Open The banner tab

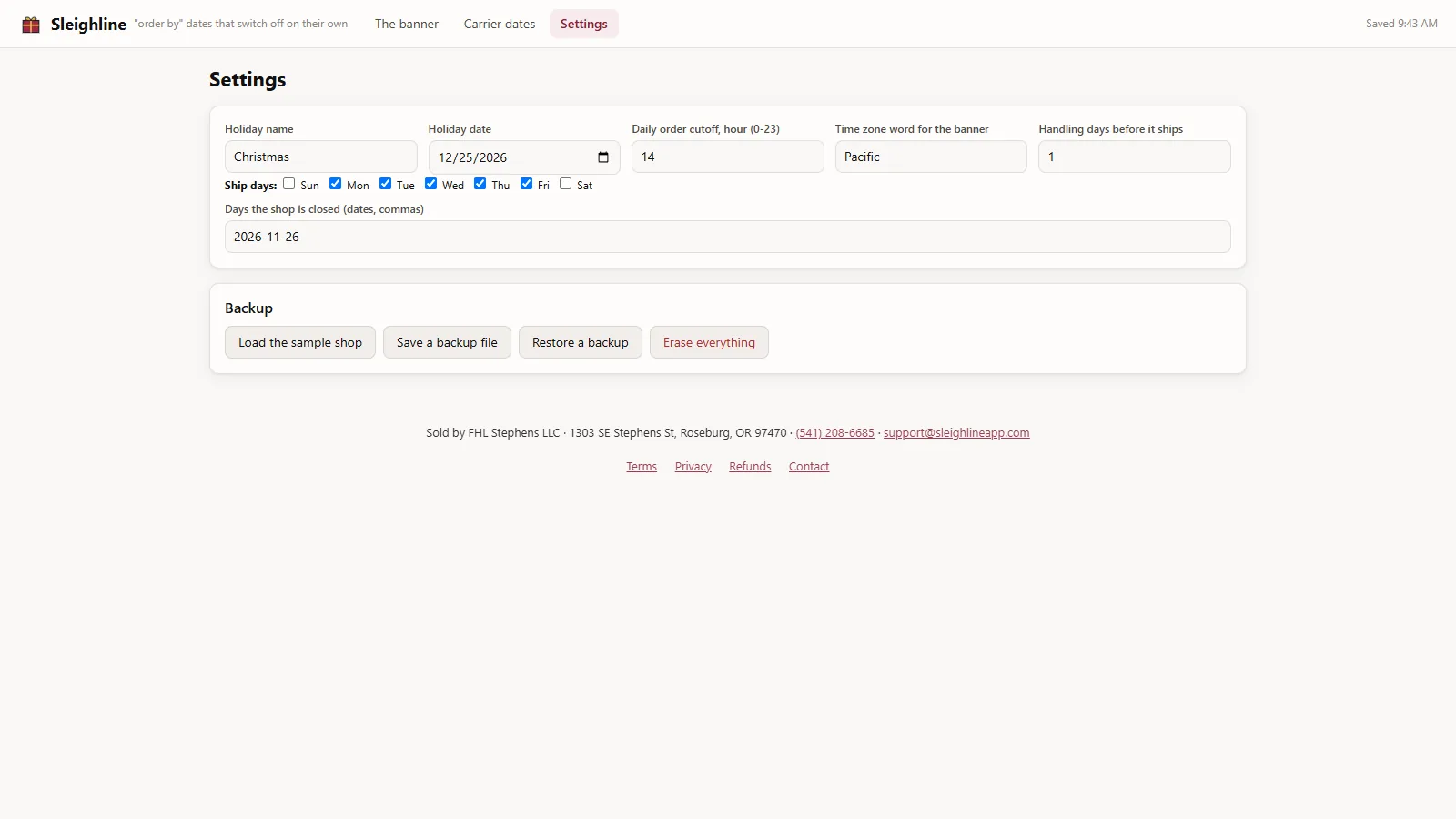407,24
